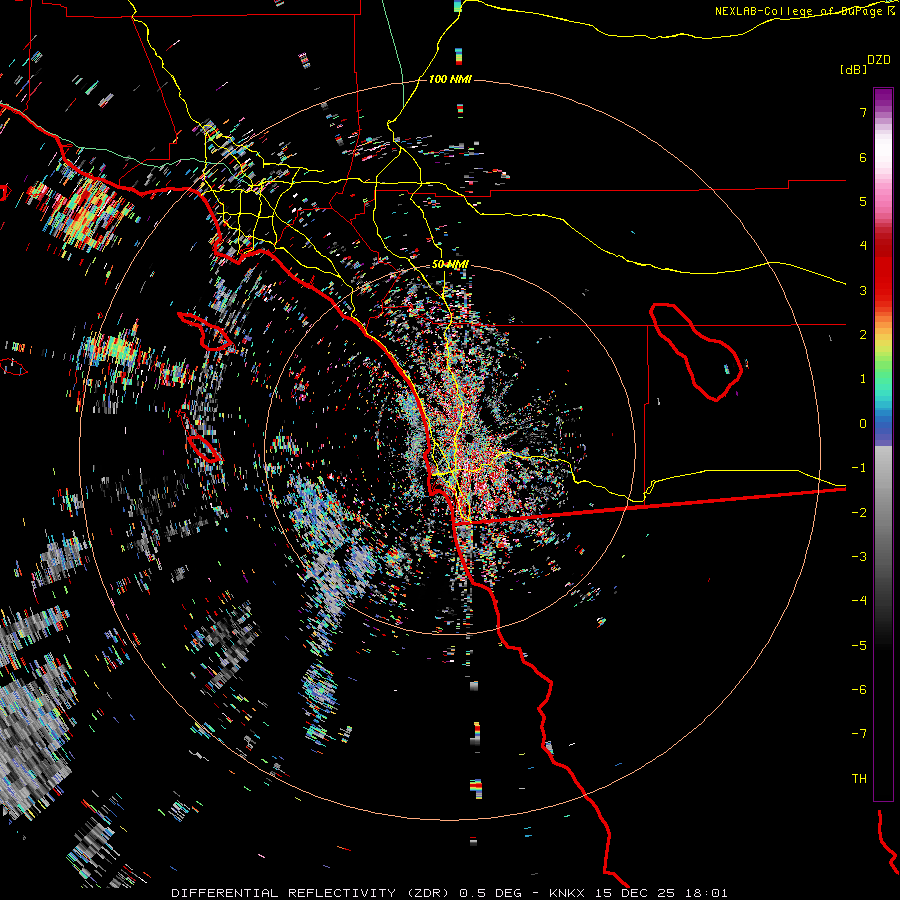Click the 2 value on the color scale
The width and height of the screenshot is (900, 900).
863,335
